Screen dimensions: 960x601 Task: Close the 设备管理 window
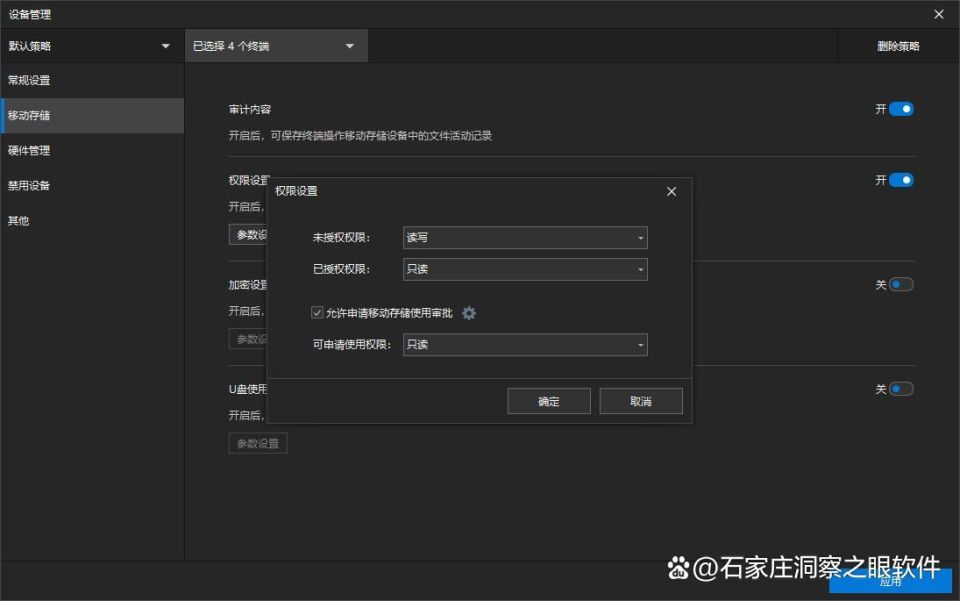pos(939,14)
